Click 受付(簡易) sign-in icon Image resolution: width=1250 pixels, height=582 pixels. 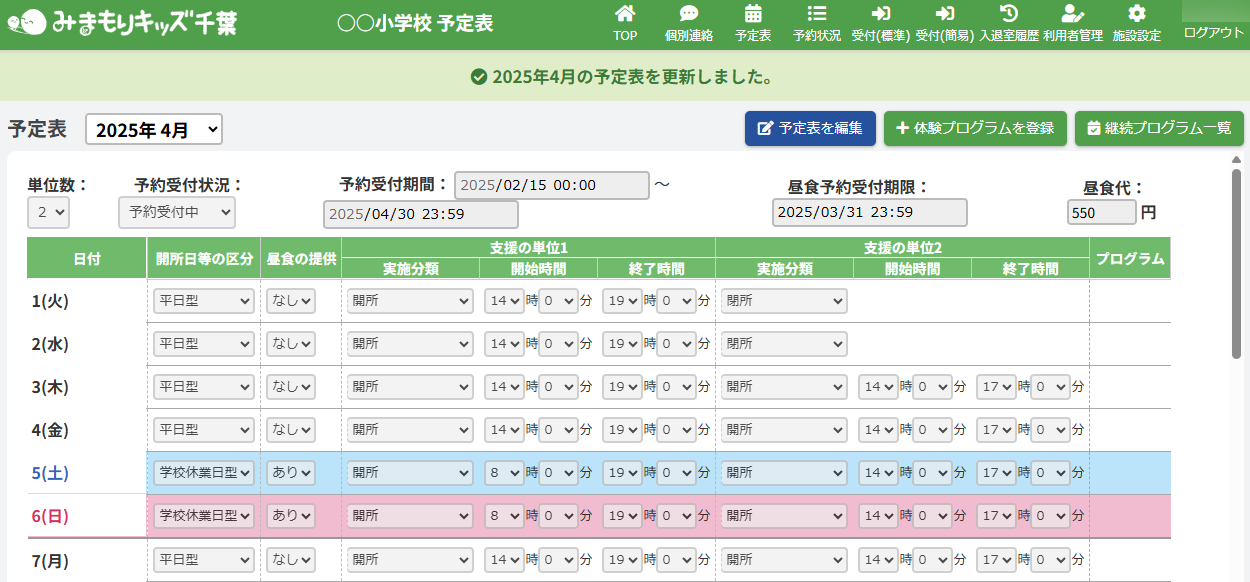944,14
